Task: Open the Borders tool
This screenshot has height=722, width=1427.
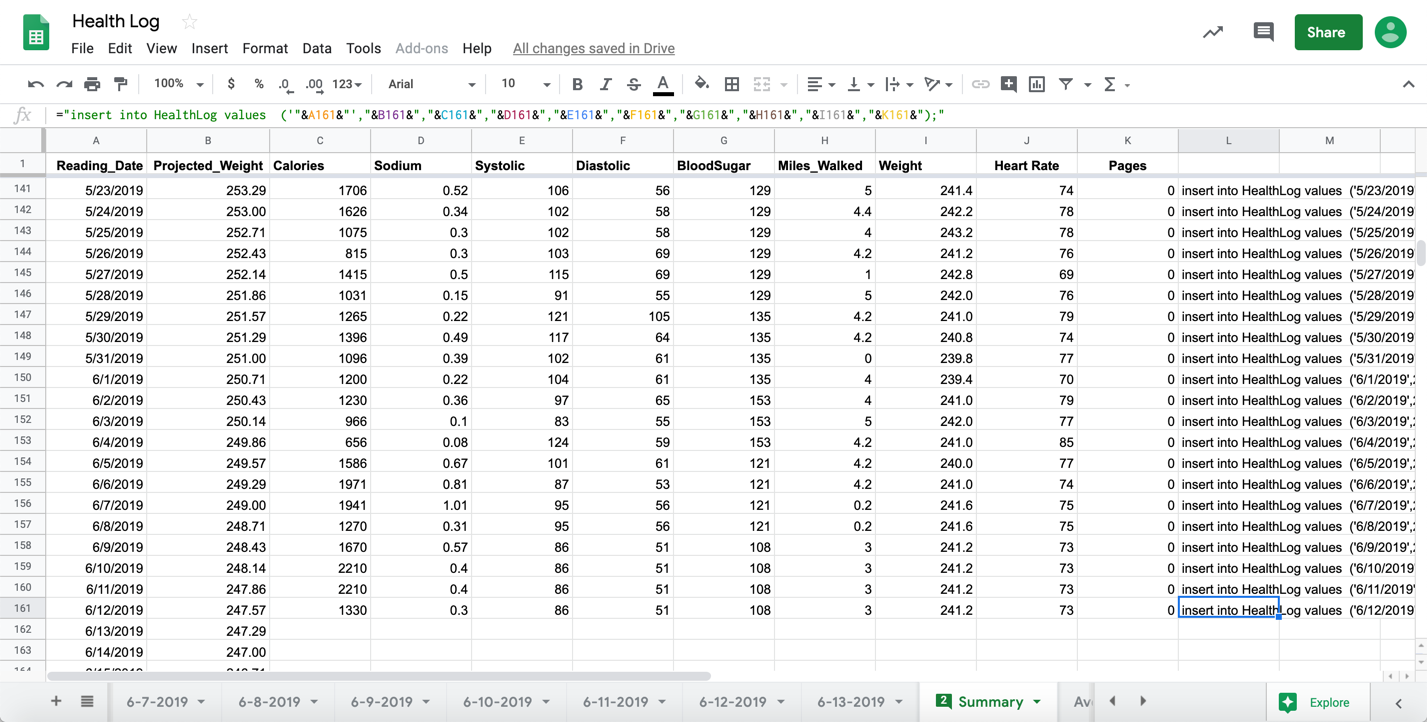Action: pos(732,85)
